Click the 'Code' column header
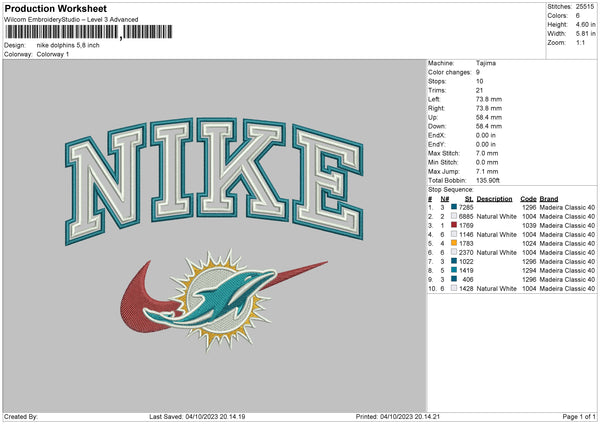 [528, 199]
